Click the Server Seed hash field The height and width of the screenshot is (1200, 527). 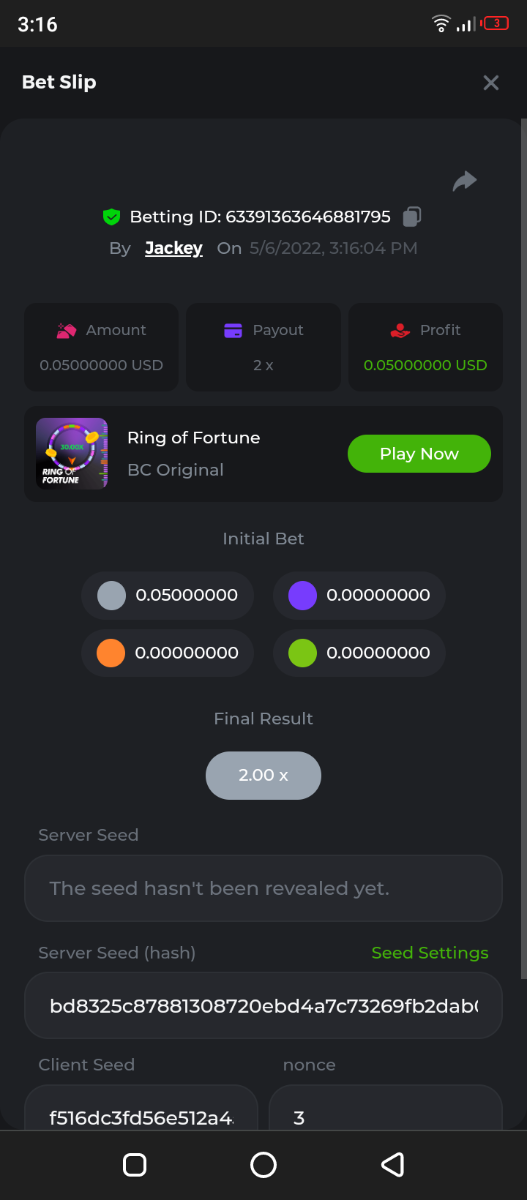[263, 1005]
